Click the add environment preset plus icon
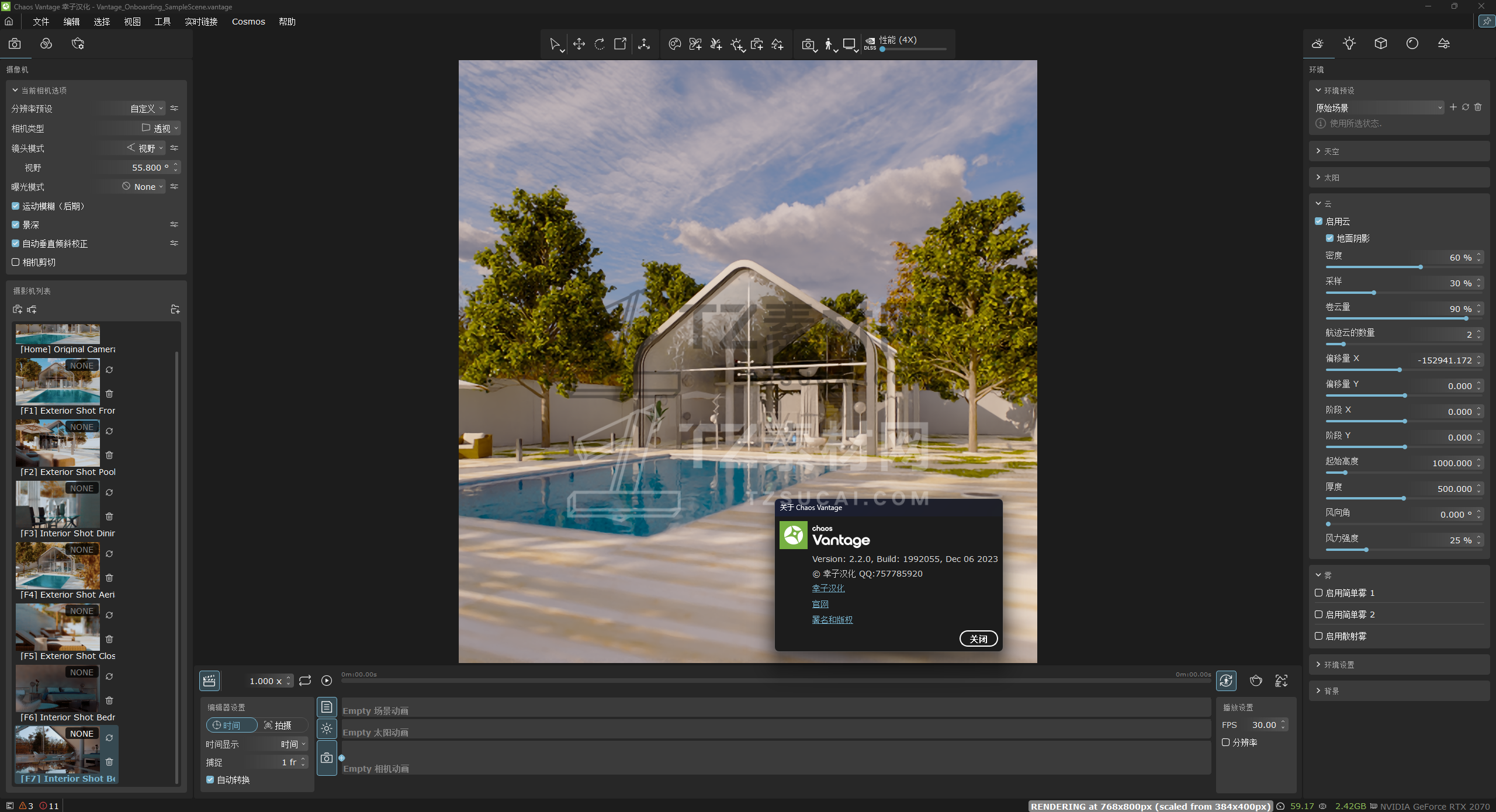1496x812 pixels. click(x=1453, y=107)
